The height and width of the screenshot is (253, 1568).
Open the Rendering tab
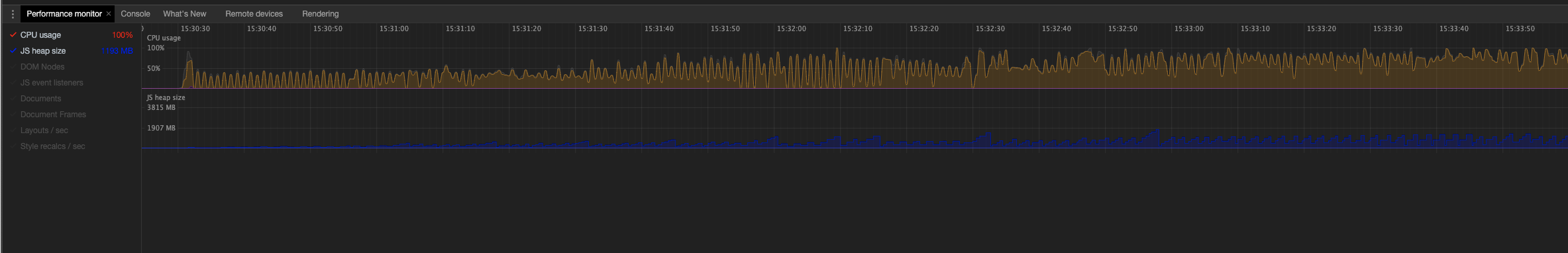(x=321, y=14)
